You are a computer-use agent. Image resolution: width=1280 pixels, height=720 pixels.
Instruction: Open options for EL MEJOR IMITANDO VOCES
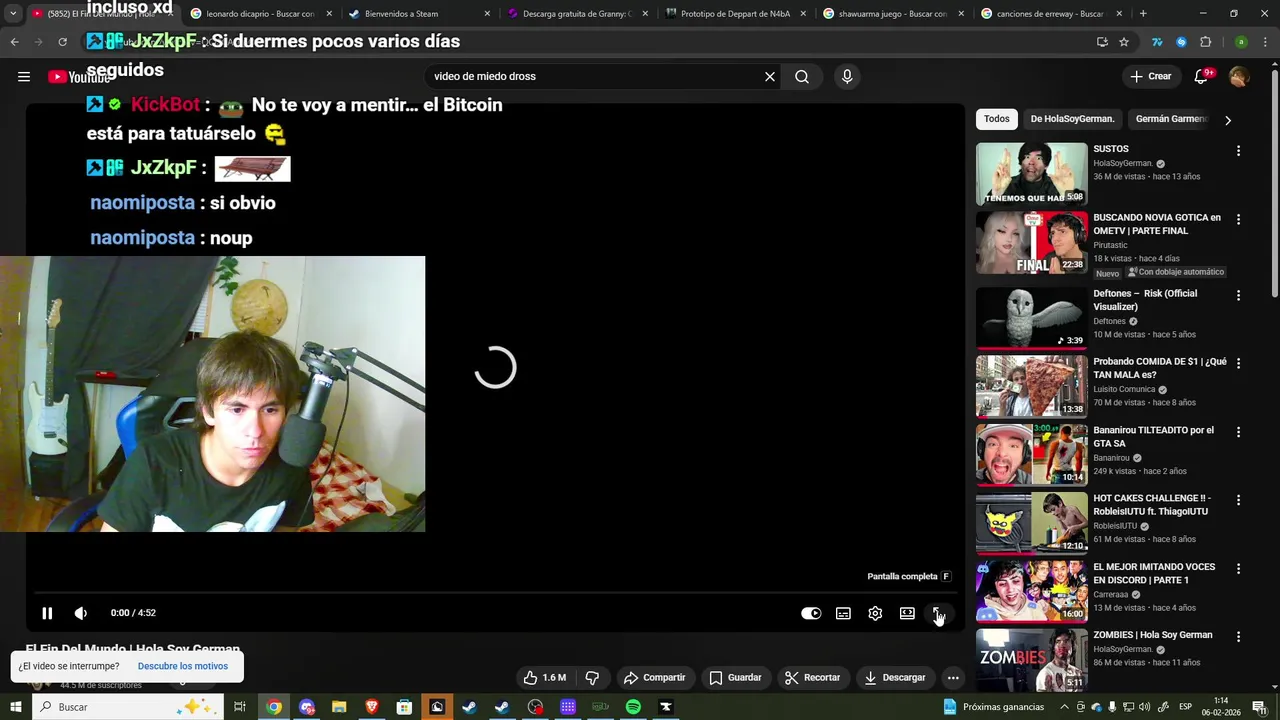1238,569
